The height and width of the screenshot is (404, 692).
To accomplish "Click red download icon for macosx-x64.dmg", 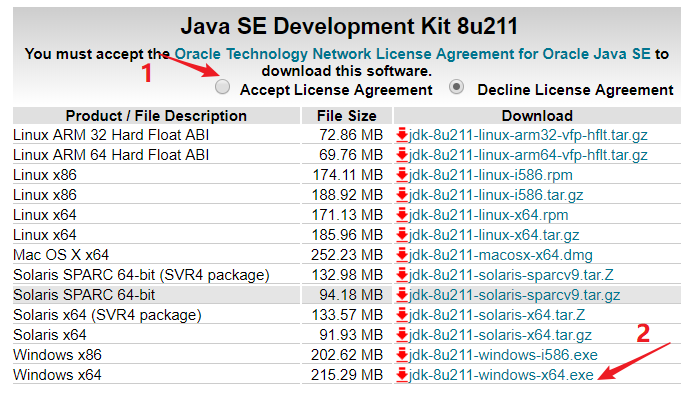I will (x=402, y=254).
